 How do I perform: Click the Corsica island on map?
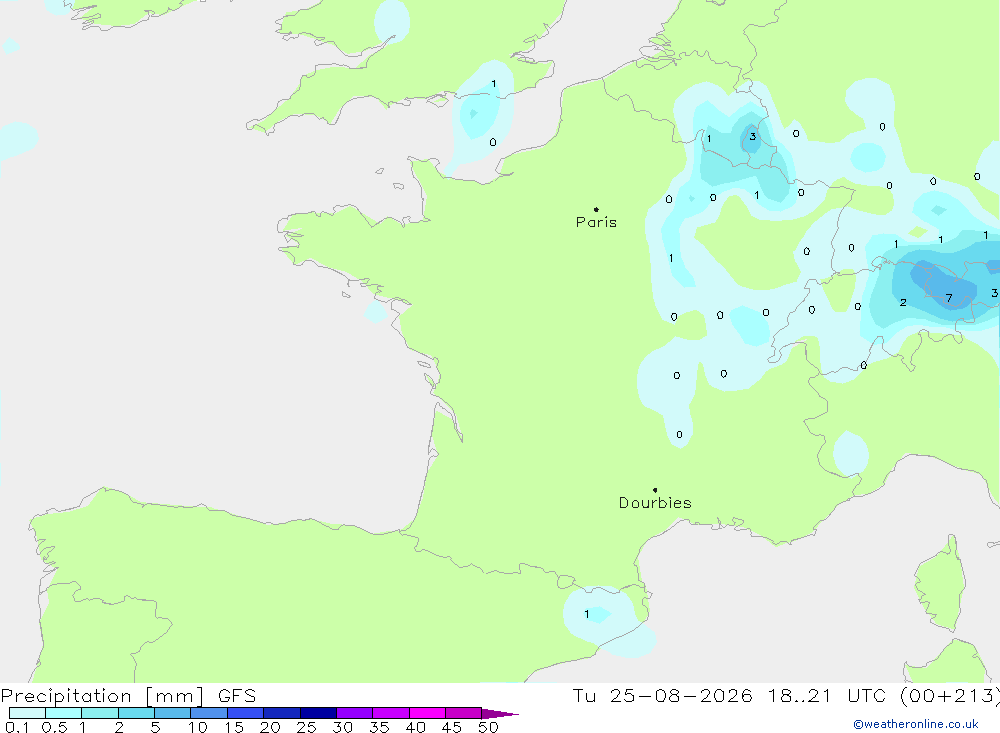tap(941, 584)
